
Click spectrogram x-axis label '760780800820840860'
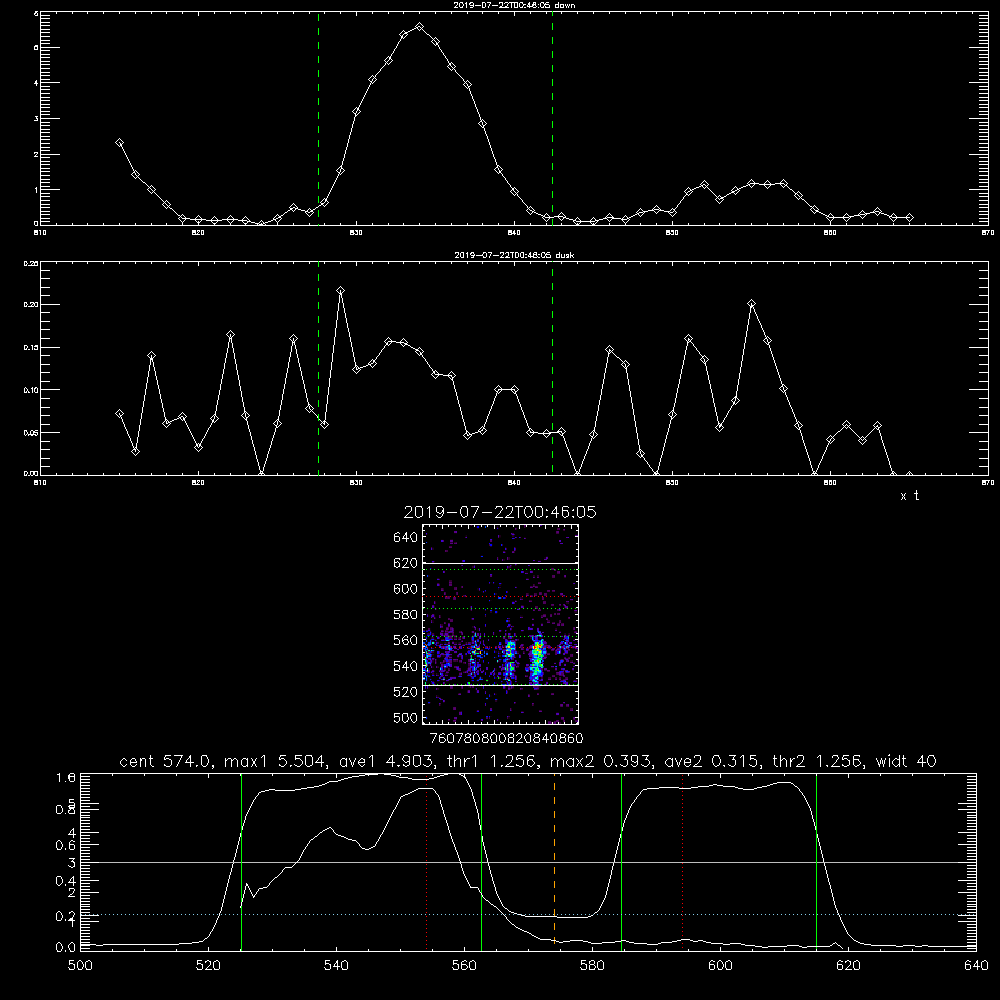point(506,738)
